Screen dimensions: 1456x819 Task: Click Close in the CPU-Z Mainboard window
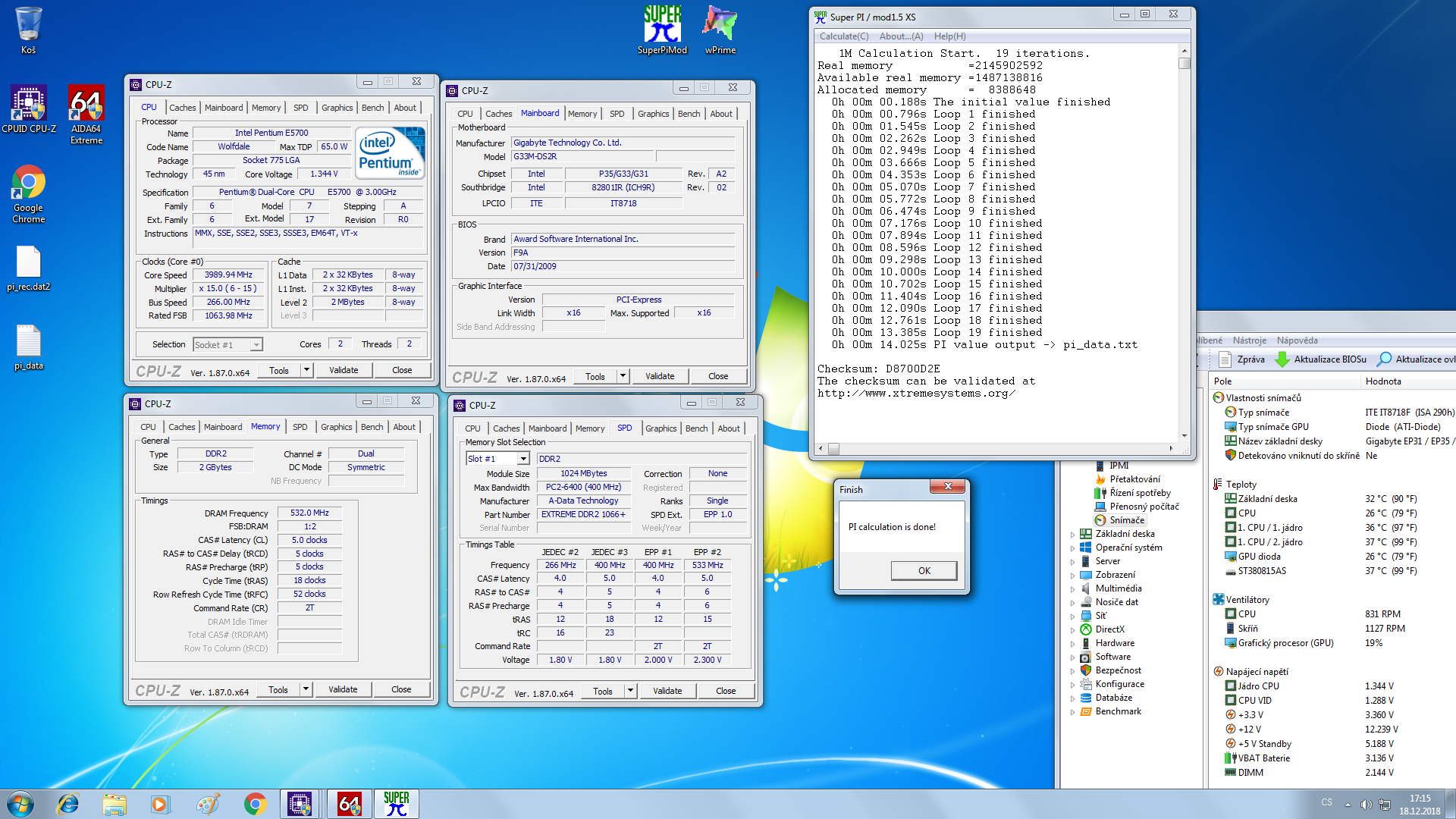(718, 376)
